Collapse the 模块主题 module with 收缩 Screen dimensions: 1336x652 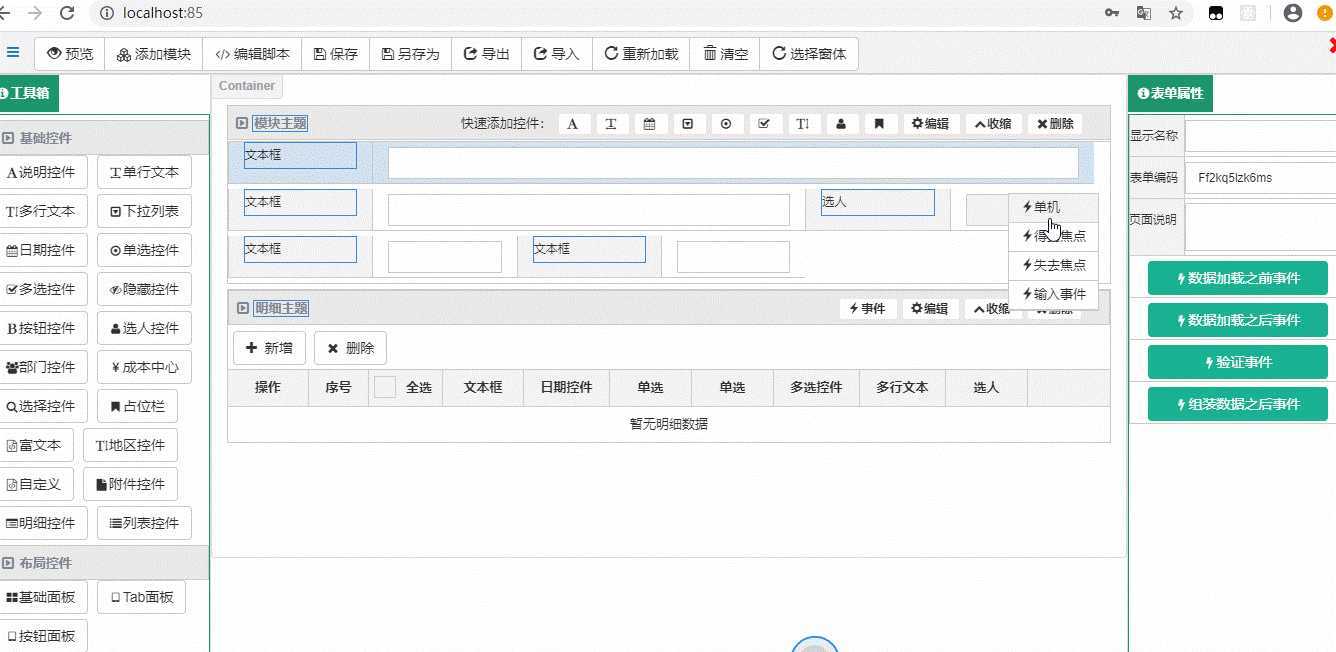(x=993, y=124)
